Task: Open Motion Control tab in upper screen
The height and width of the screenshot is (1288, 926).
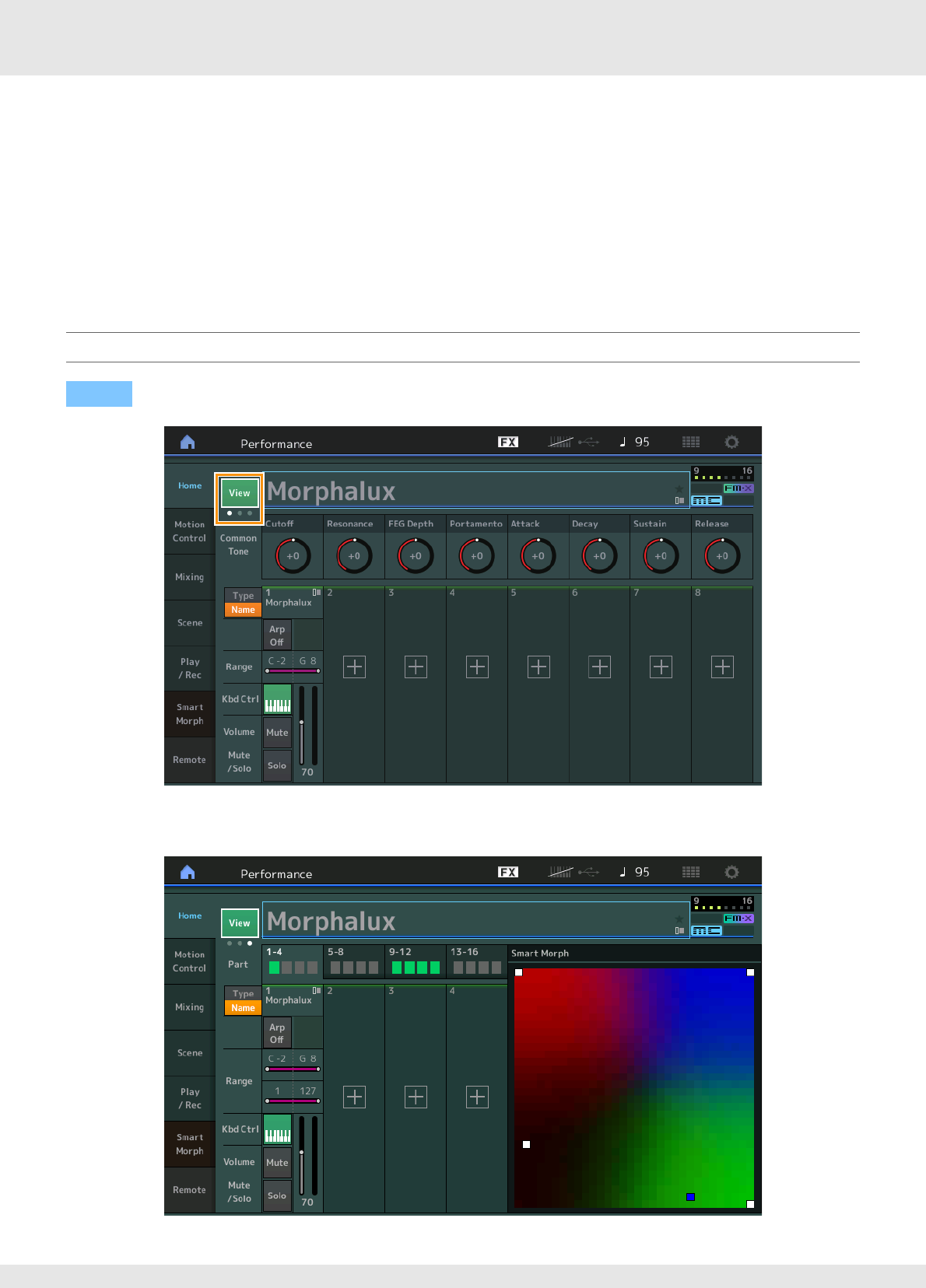Action: [190, 531]
